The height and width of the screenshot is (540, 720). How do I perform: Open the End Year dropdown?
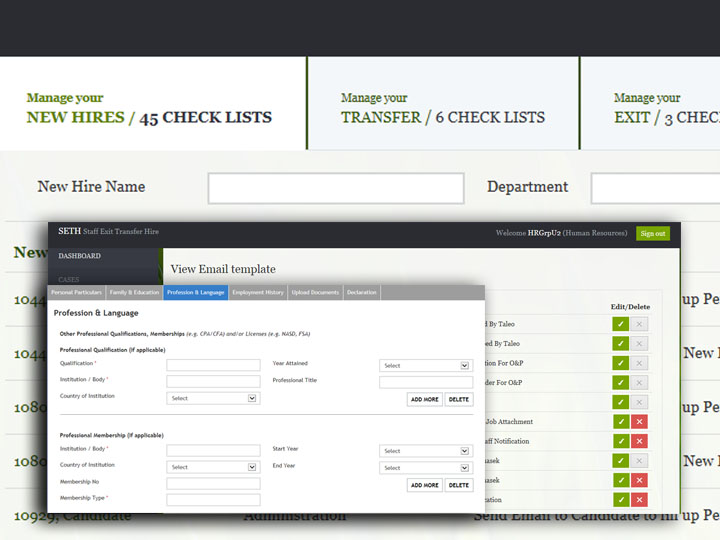pos(426,467)
